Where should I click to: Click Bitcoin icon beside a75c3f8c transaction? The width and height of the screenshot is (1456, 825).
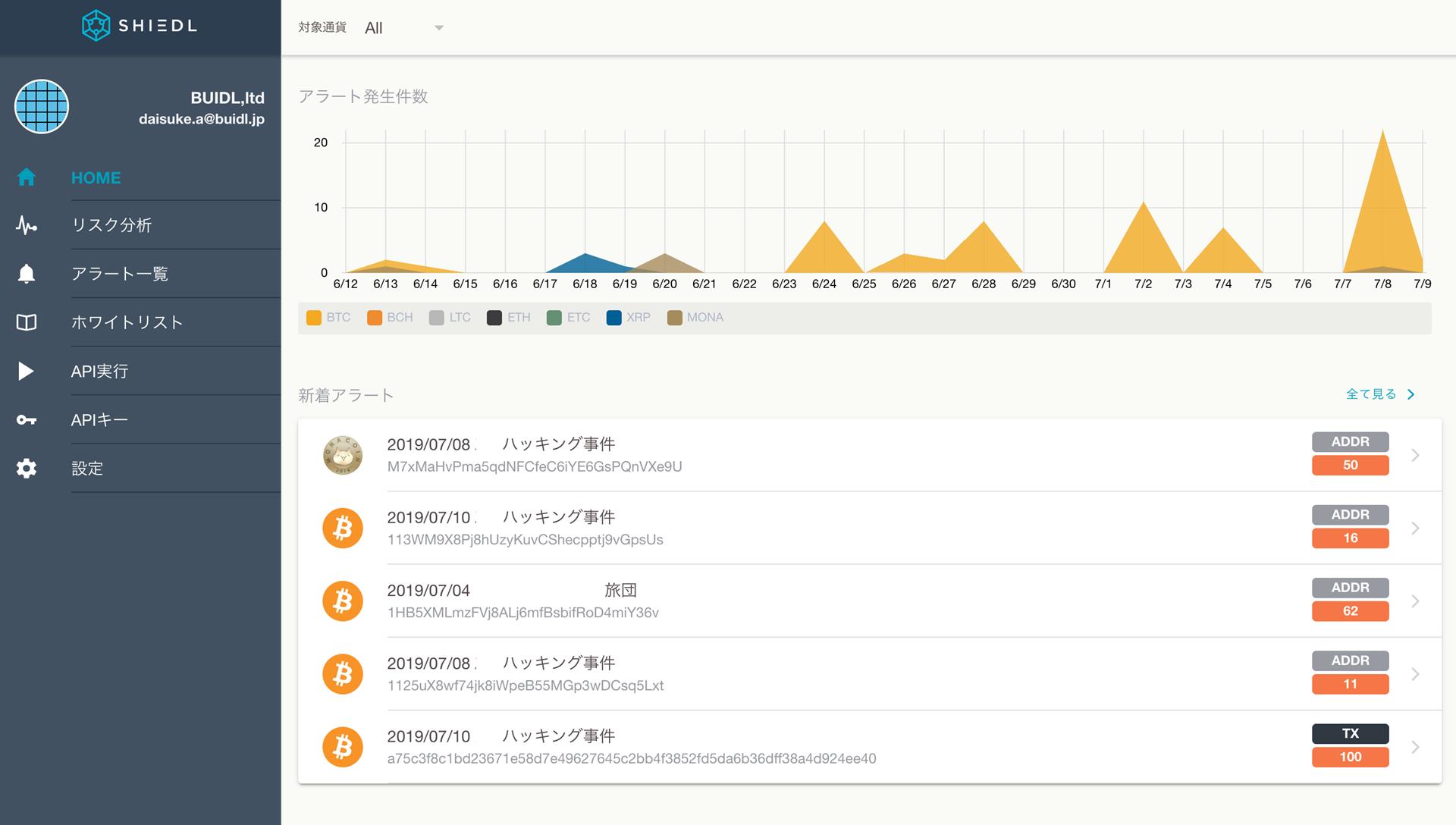click(343, 747)
